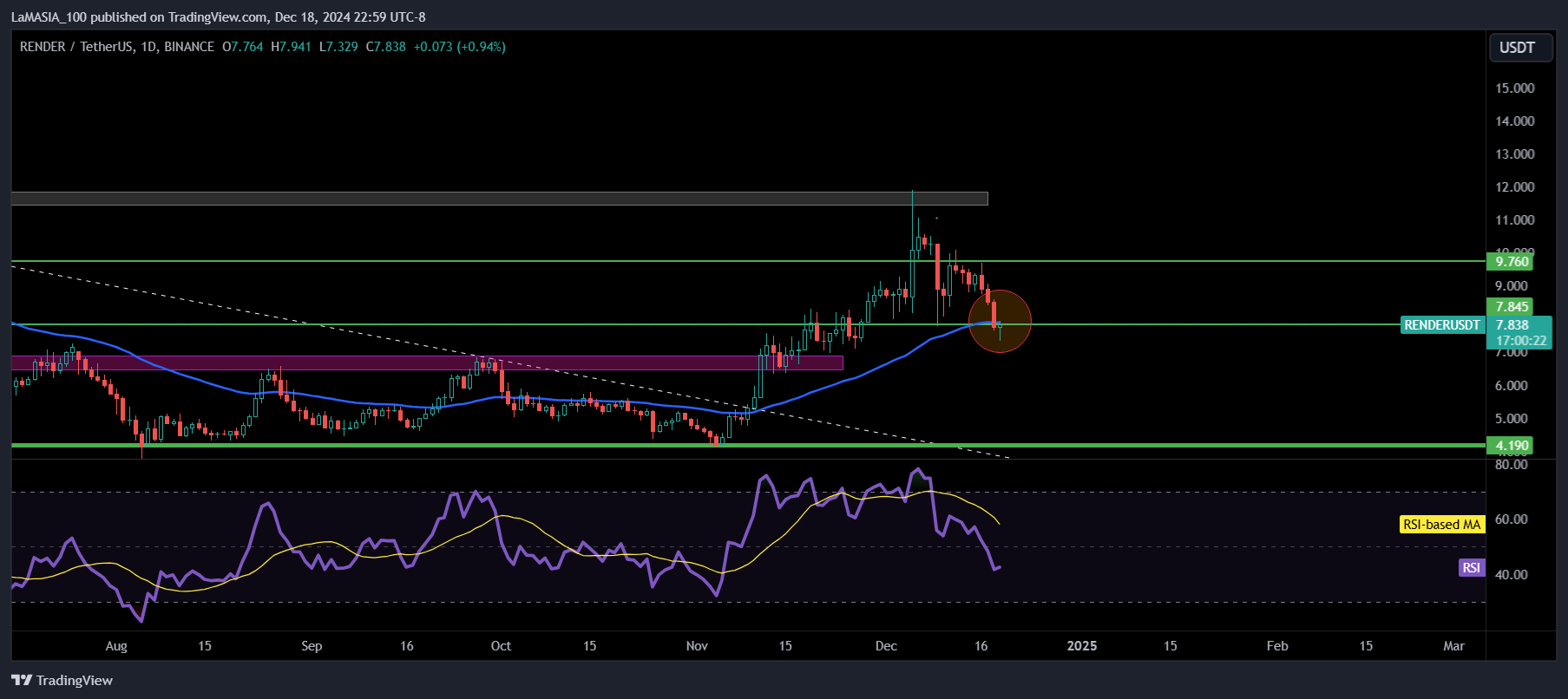Click the 9.760 green price label

1511,261
